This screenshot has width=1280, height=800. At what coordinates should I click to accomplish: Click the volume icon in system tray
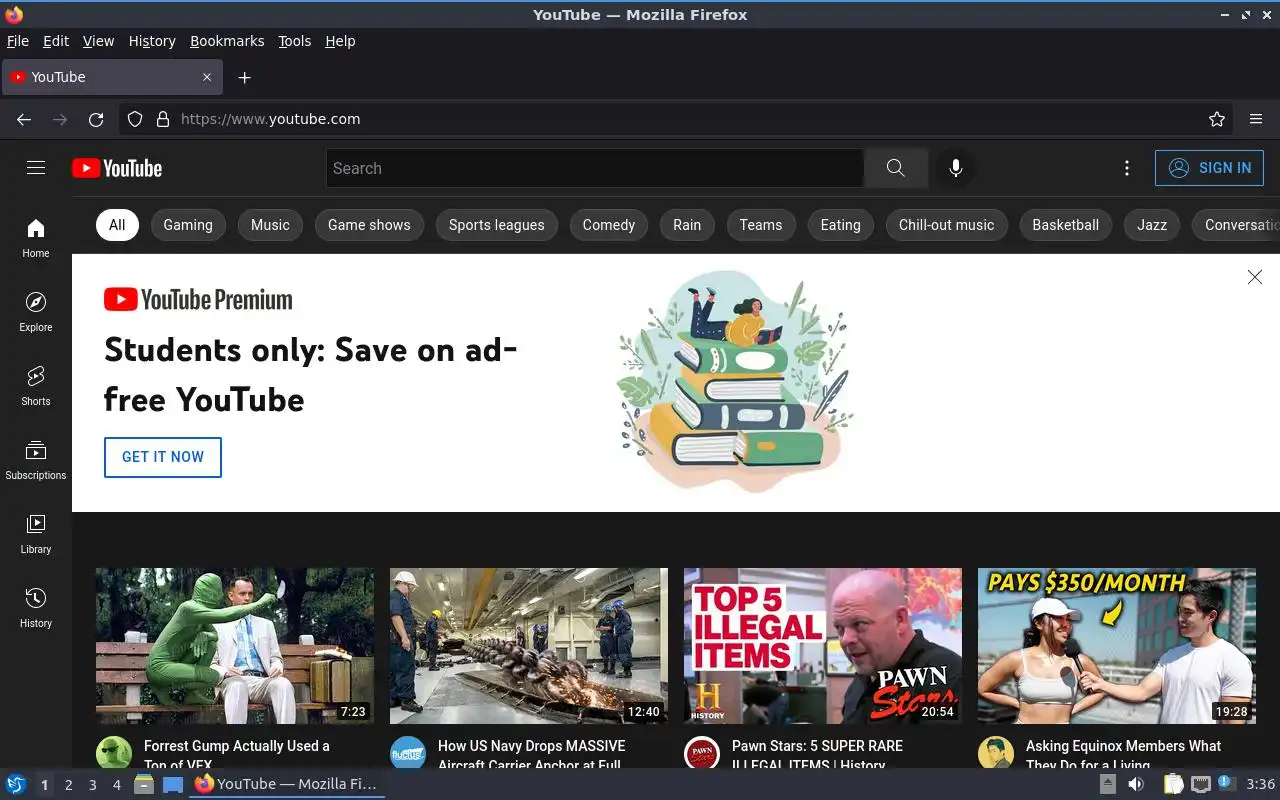(x=1137, y=784)
